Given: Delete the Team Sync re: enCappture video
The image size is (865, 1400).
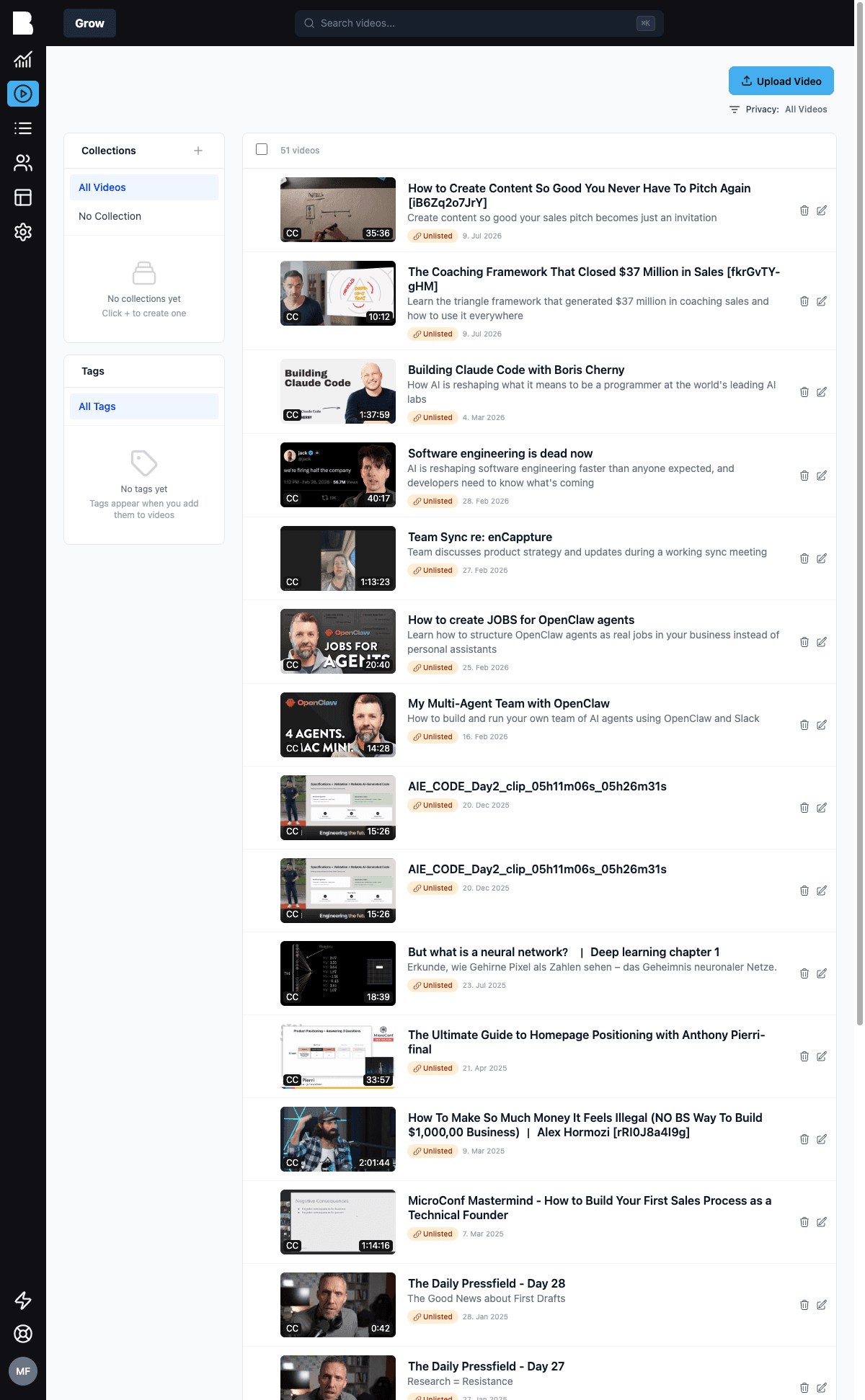Looking at the screenshot, I should (804, 558).
